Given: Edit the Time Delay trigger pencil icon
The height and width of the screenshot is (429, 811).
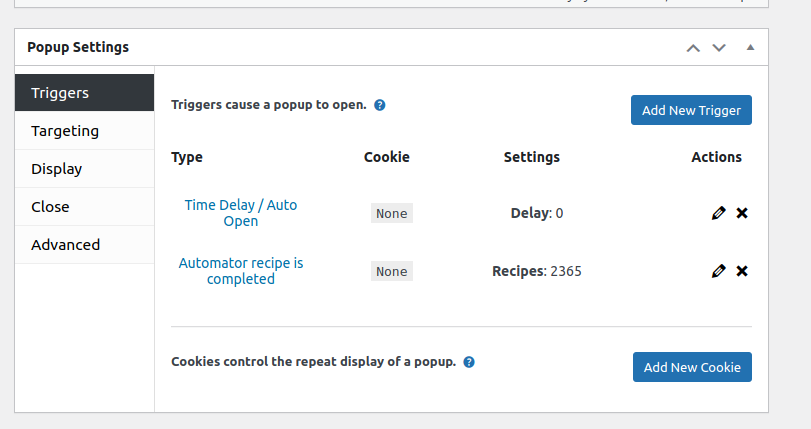Looking at the screenshot, I should (x=718, y=213).
